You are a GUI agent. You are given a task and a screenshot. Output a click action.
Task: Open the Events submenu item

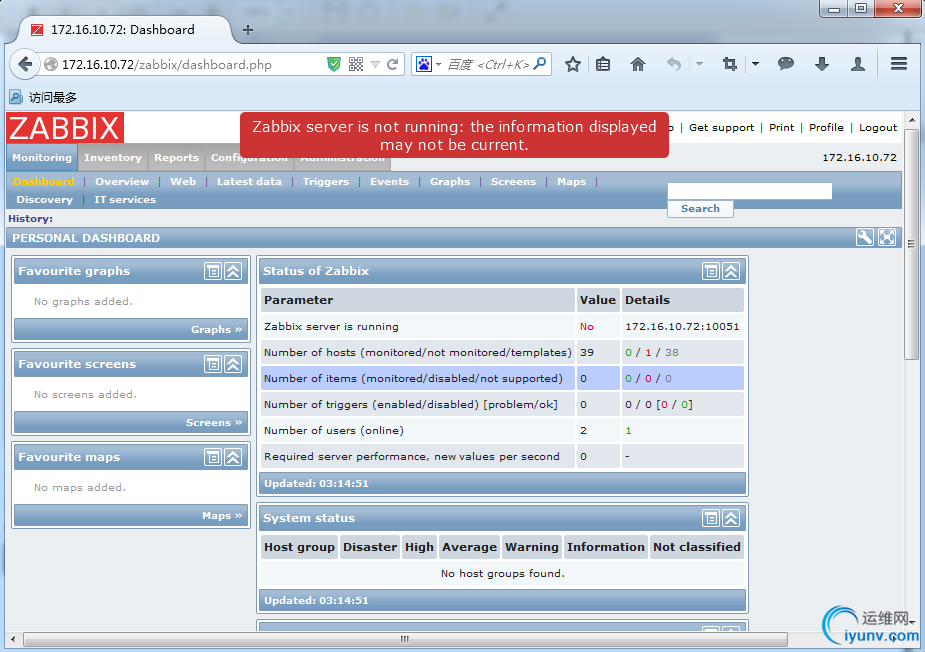click(x=389, y=182)
